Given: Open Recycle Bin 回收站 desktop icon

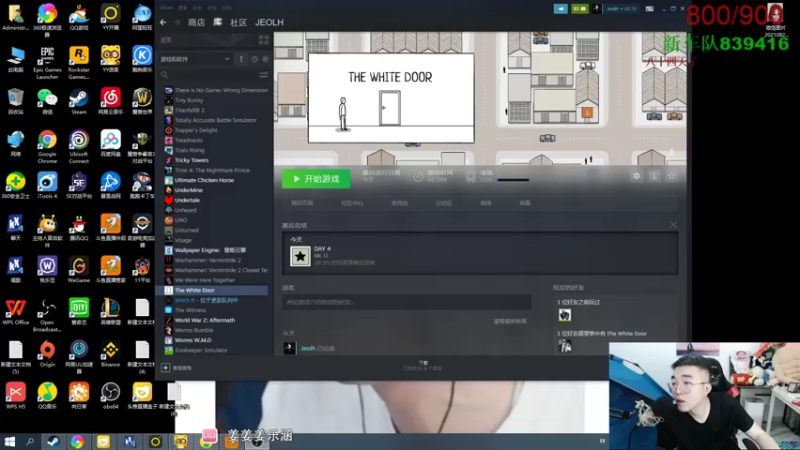Looking at the screenshot, I should tap(15, 101).
